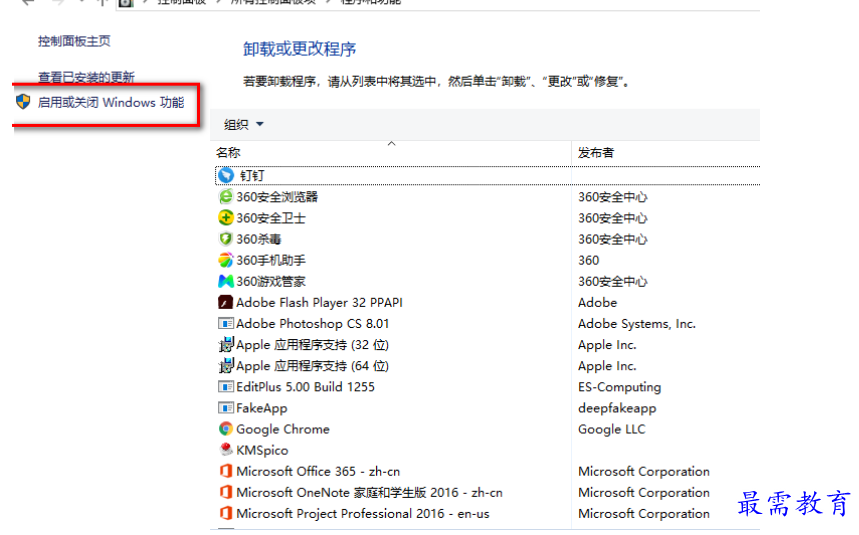Select the 360杀毒 program name
859x535 pixels.
pos(259,239)
